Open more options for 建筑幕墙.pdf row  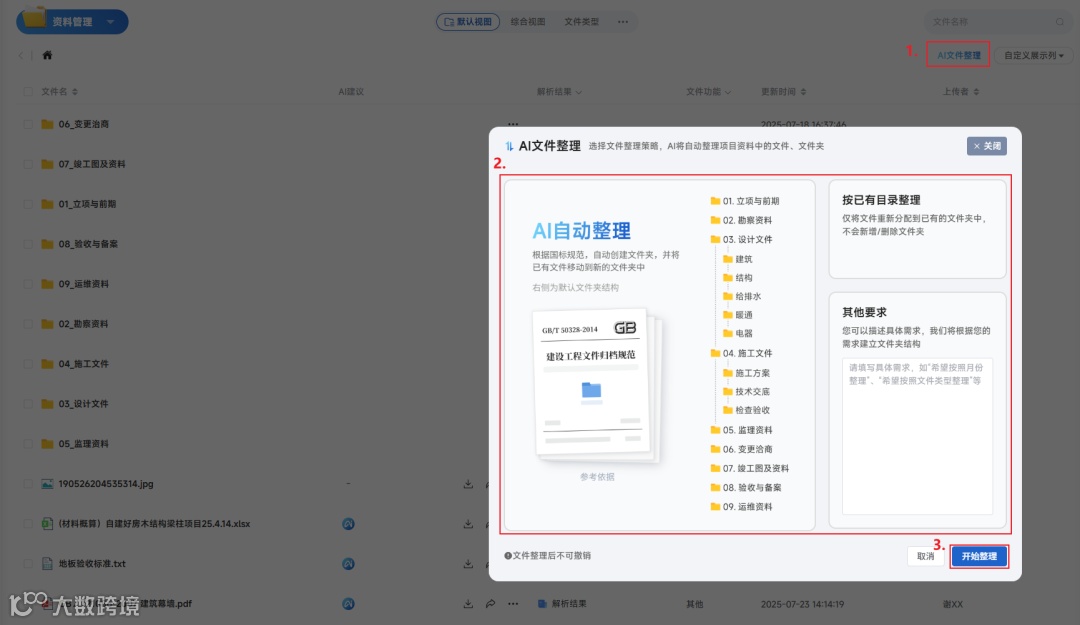tap(513, 604)
